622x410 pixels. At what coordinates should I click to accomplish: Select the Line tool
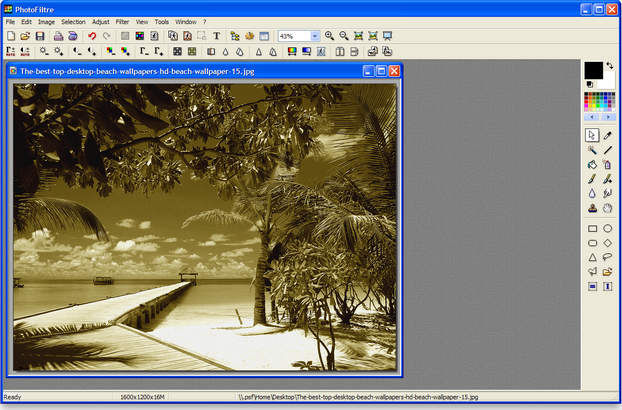pyautogui.click(x=607, y=150)
